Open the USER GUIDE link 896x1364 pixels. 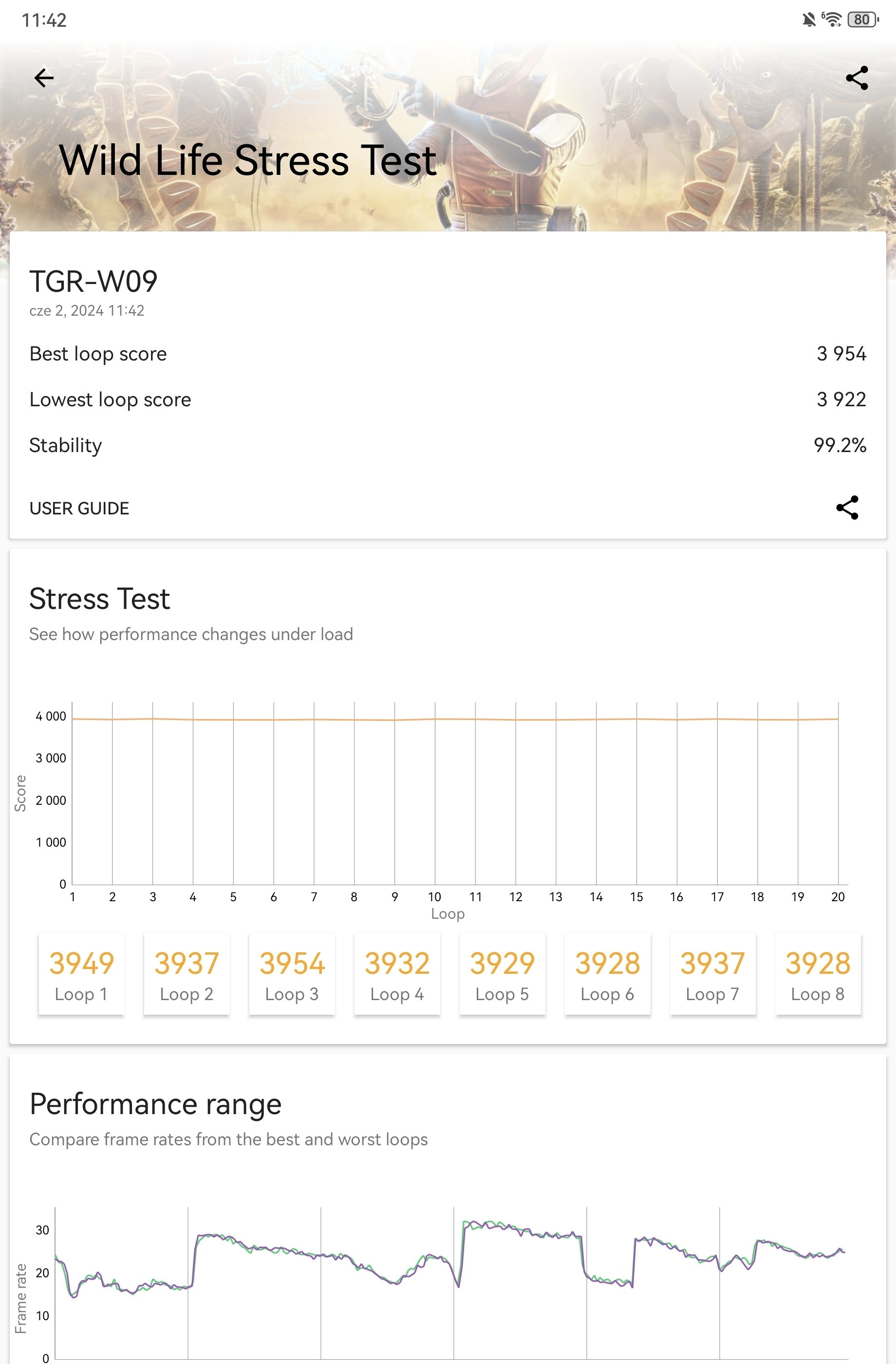tap(79, 509)
